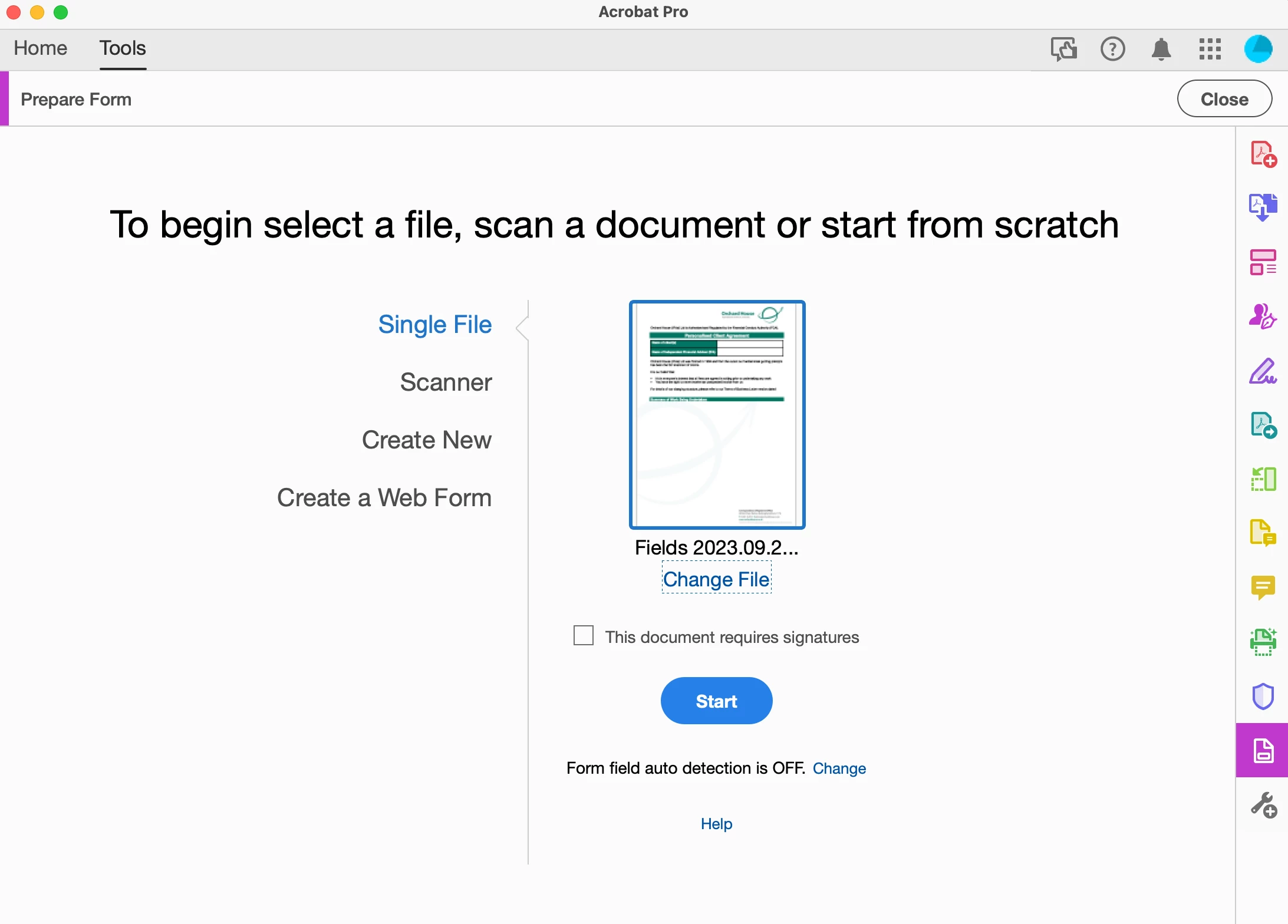Image resolution: width=1288 pixels, height=924 pixels.
Task: Switch to the Home tab
Action: pyautogui.click(x=41, y=48)
